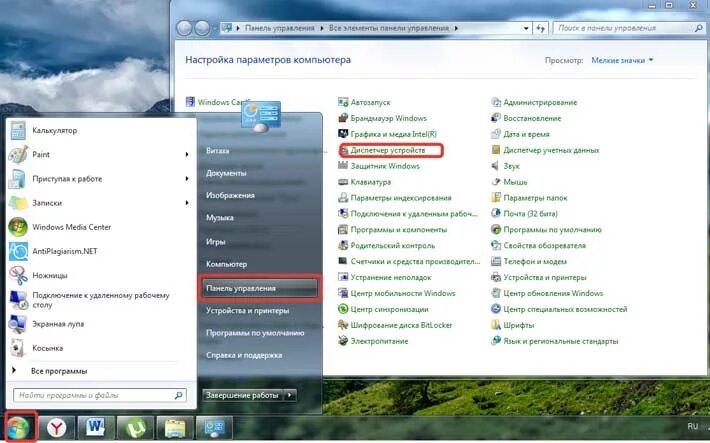This screenshot has width=710, height=443.
Task: Open Программы по умолчанию in Start menu
Action: coord(255,333)
